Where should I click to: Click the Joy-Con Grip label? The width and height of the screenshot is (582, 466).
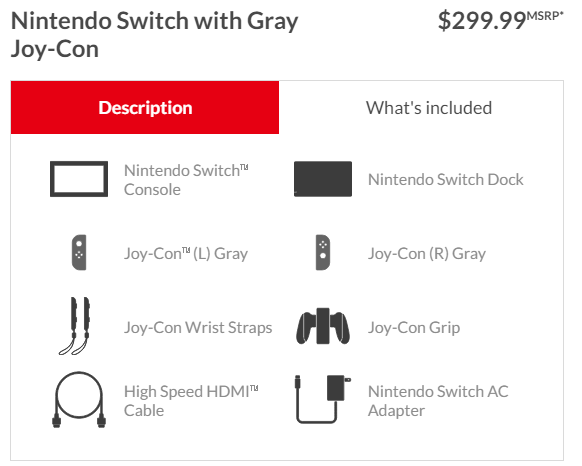click(414, 327)
